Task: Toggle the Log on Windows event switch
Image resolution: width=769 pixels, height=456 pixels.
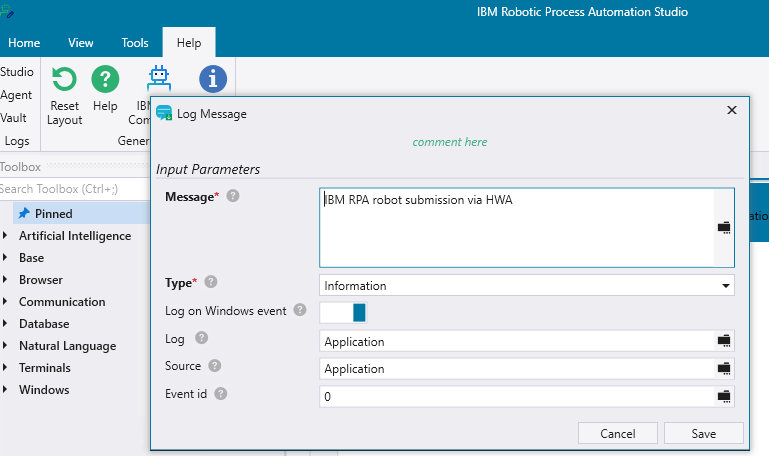Action: (344, 312)
